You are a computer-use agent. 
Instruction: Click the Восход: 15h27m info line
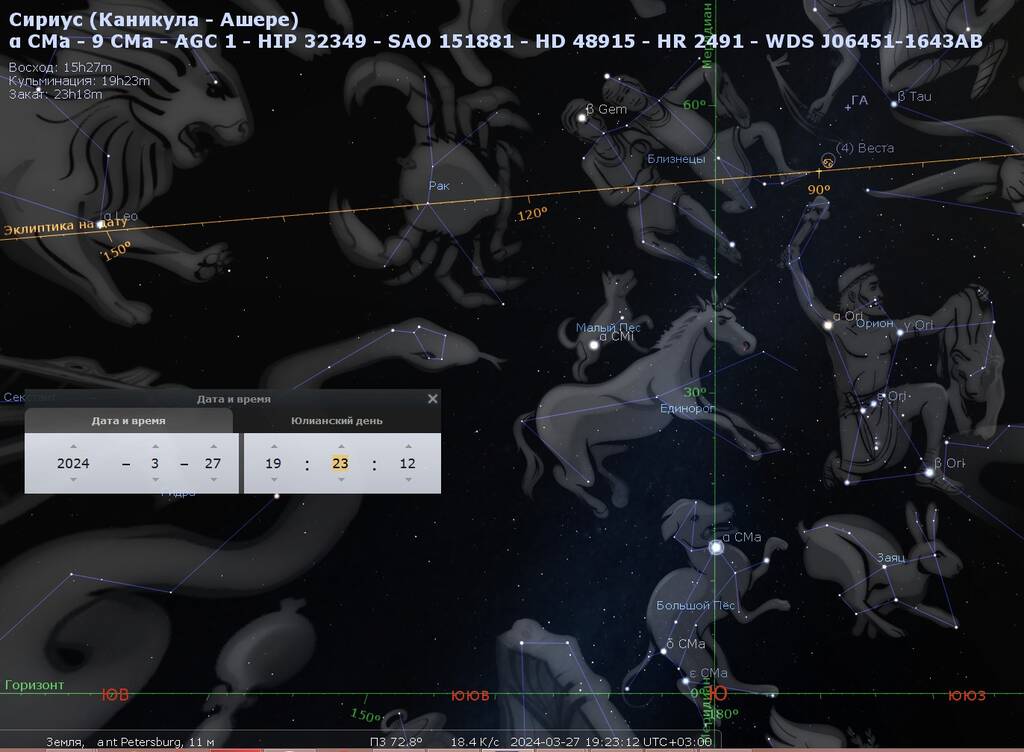tap(60, 67)
